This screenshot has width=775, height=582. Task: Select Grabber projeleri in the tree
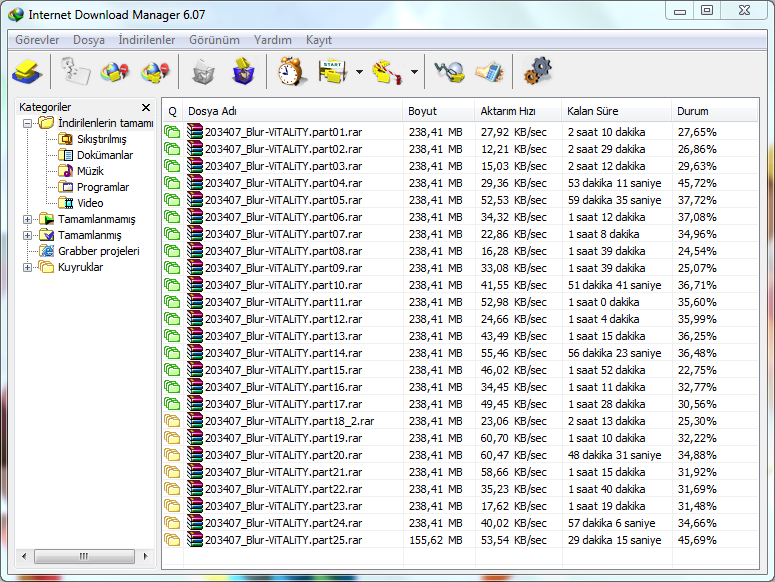99,251
